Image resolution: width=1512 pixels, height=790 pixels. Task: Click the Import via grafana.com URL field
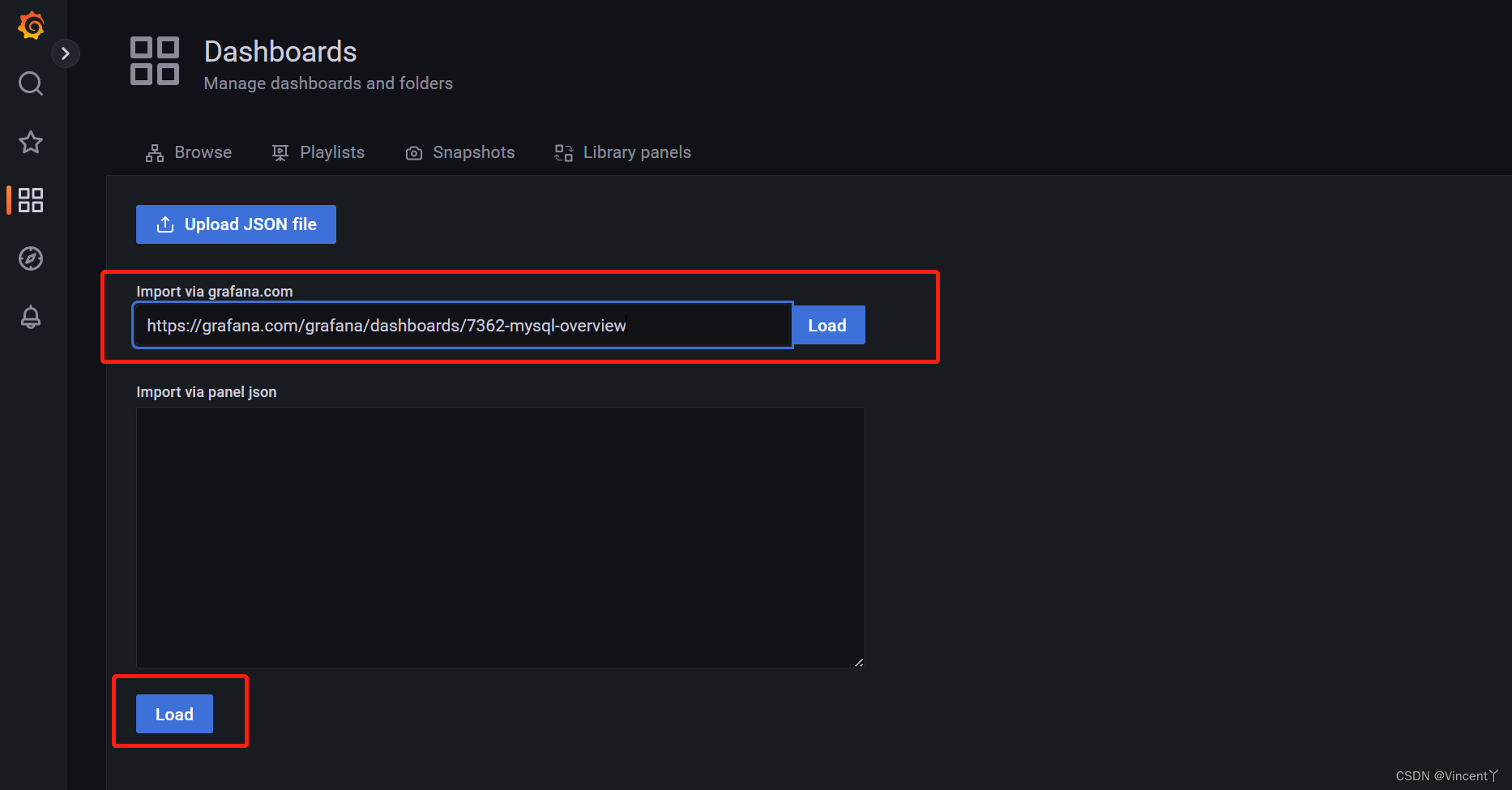(x=462, y=325)
